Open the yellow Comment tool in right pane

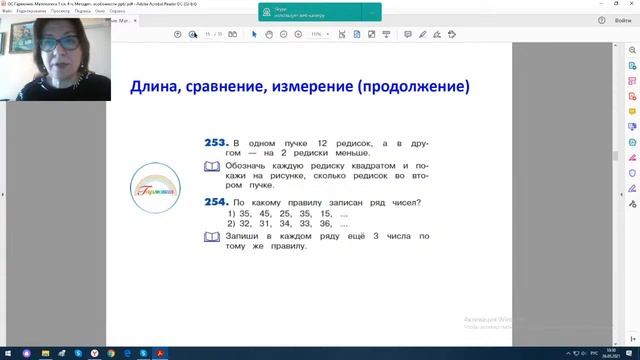632,111
